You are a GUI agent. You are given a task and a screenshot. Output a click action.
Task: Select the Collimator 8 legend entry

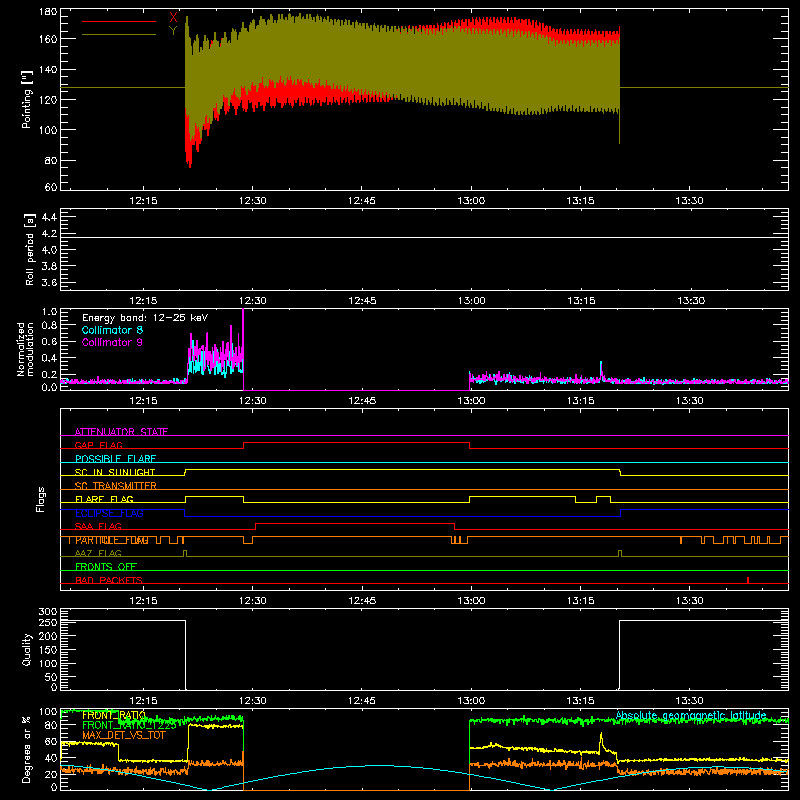112,330
